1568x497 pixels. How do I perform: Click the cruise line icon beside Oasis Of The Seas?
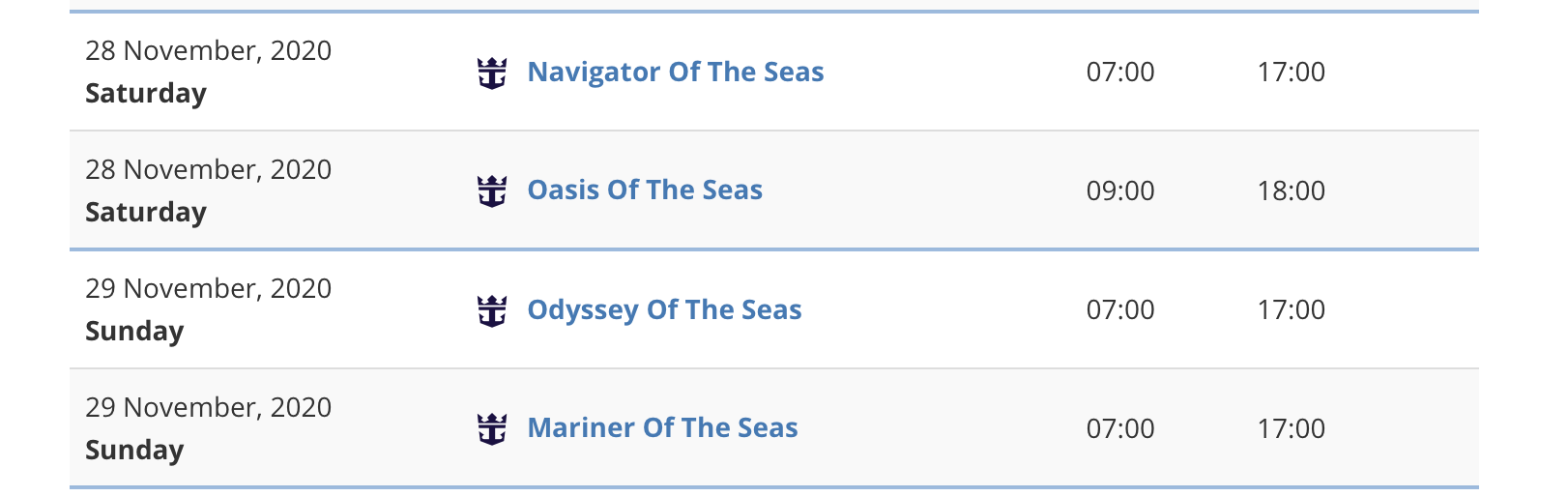pos(492,190)
